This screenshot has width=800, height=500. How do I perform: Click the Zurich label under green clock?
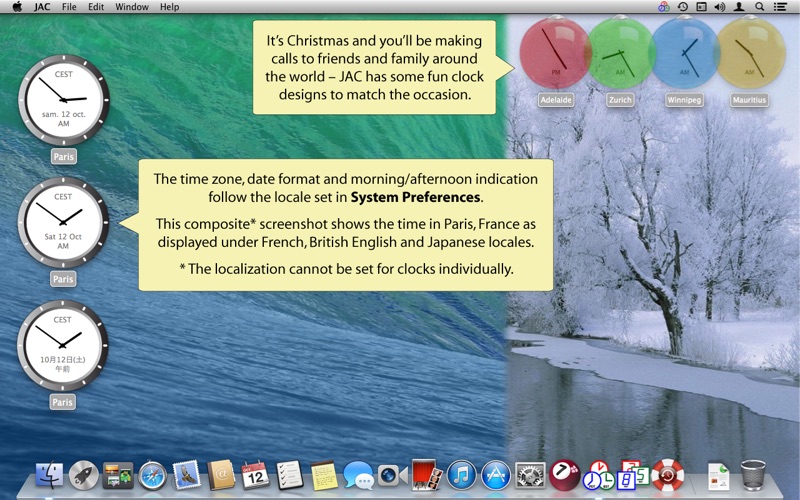tap(620, 100)
